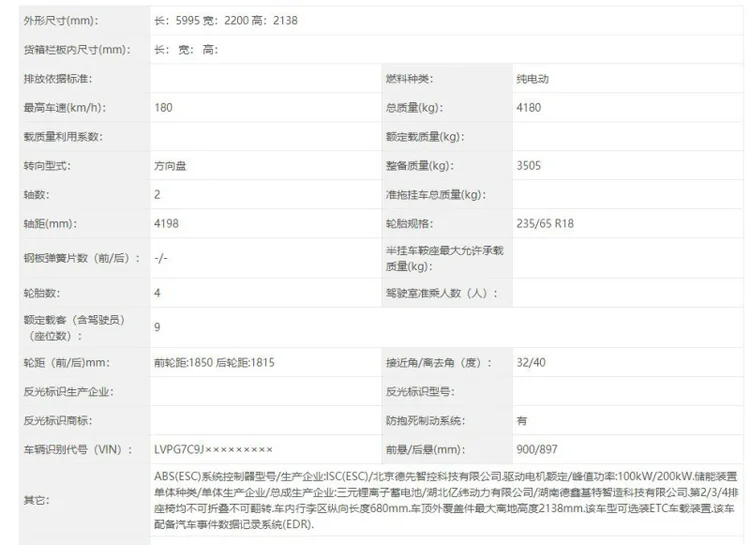Screen dimensions: 750x545
Task: Click the 轴距(mm) label
Action: point(50,224)
